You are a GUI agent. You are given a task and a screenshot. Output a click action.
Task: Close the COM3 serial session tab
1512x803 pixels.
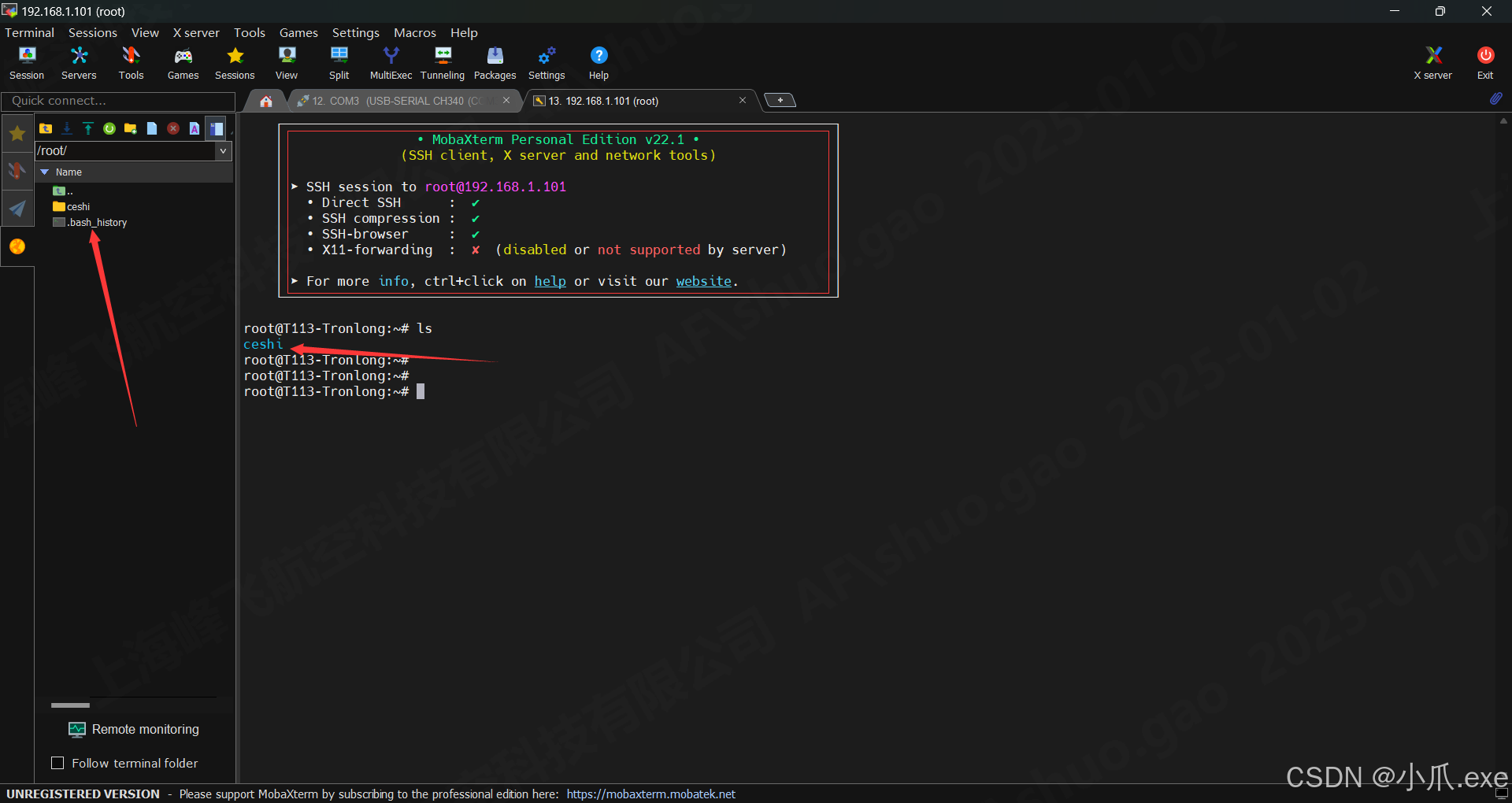coord(506,100)
